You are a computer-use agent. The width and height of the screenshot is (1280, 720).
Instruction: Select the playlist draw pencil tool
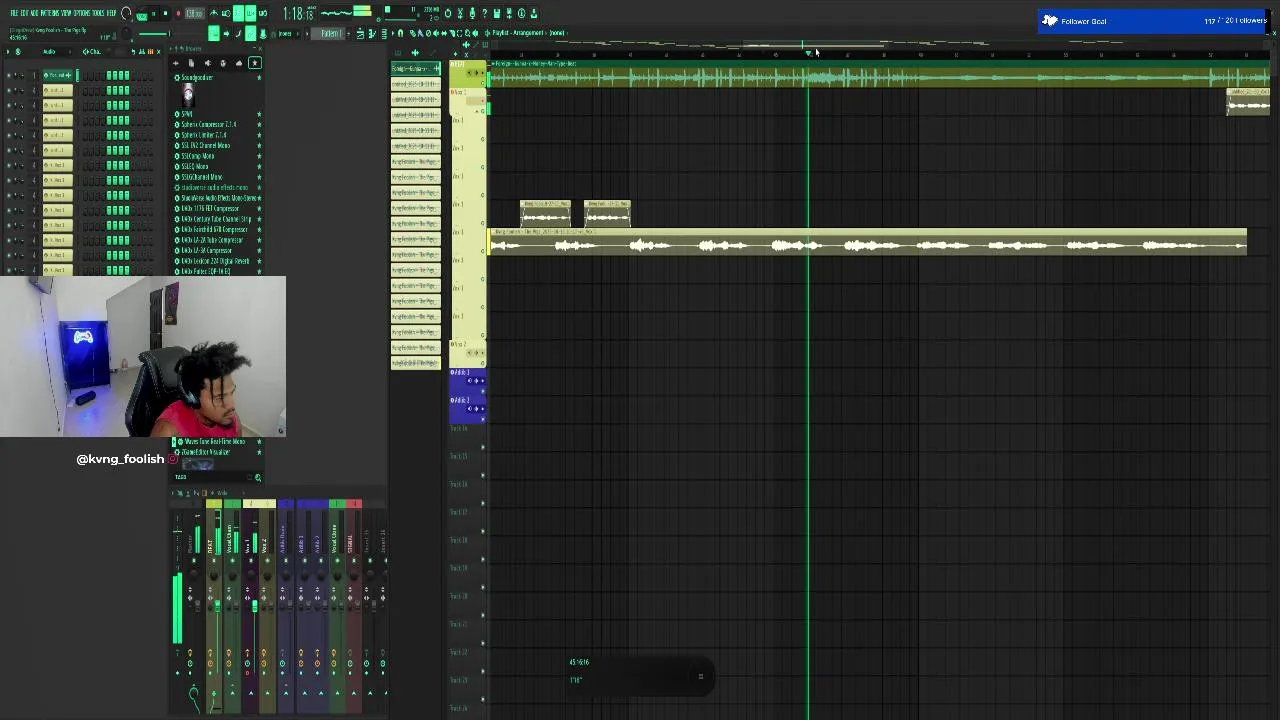[x=412, y=33]
